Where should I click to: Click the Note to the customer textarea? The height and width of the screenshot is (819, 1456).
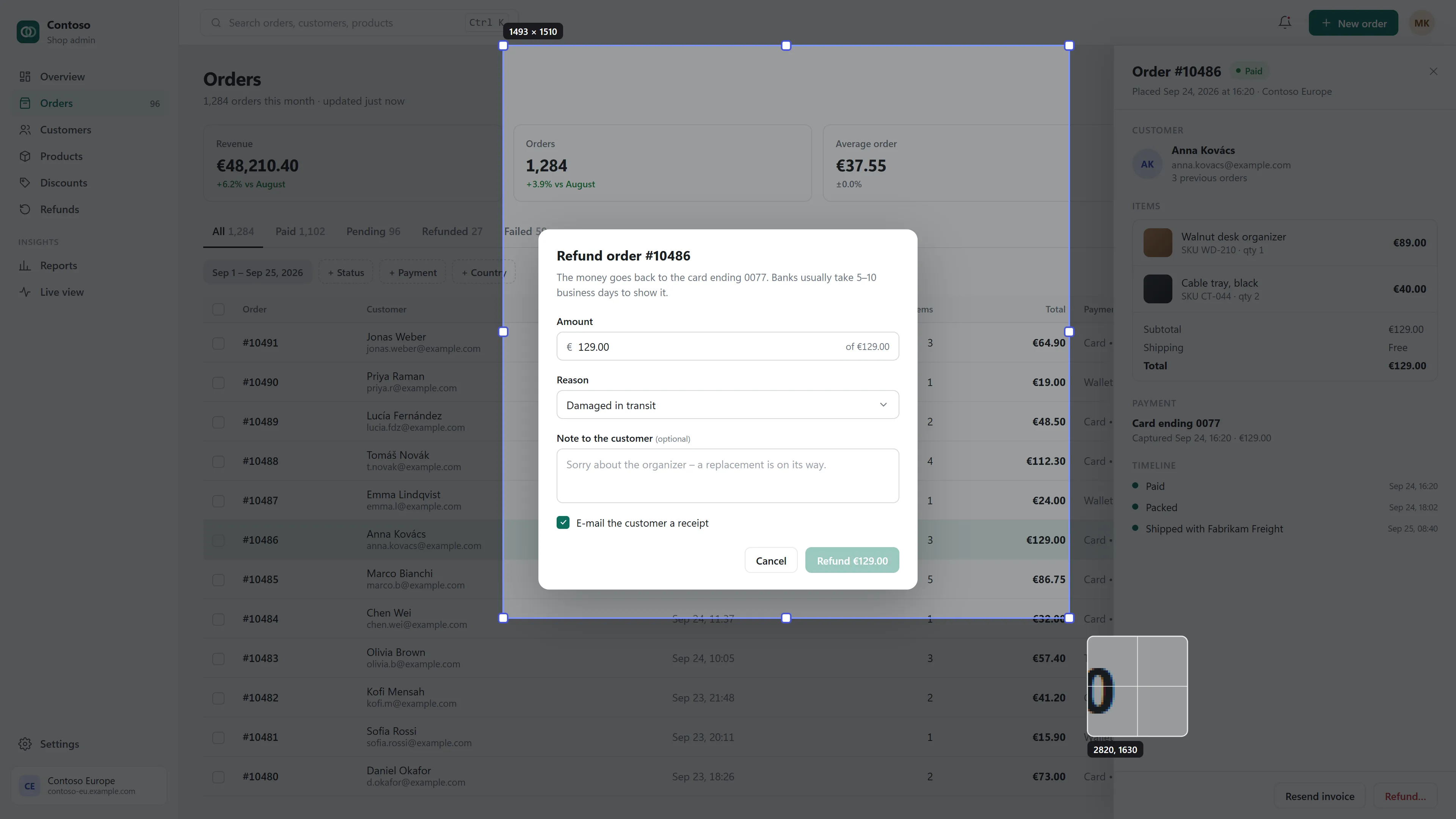728,475
